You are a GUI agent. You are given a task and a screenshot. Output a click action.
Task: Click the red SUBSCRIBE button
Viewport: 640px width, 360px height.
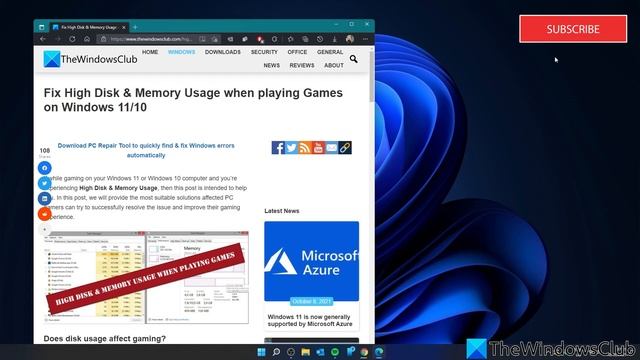pos(573,29)
